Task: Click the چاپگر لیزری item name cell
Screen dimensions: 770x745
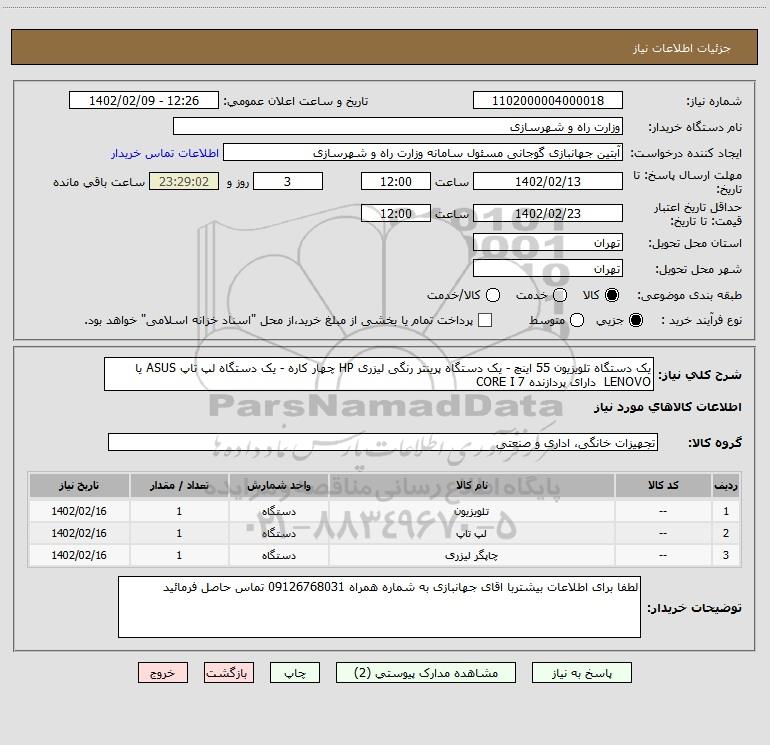Action: (x=471, y=555)
